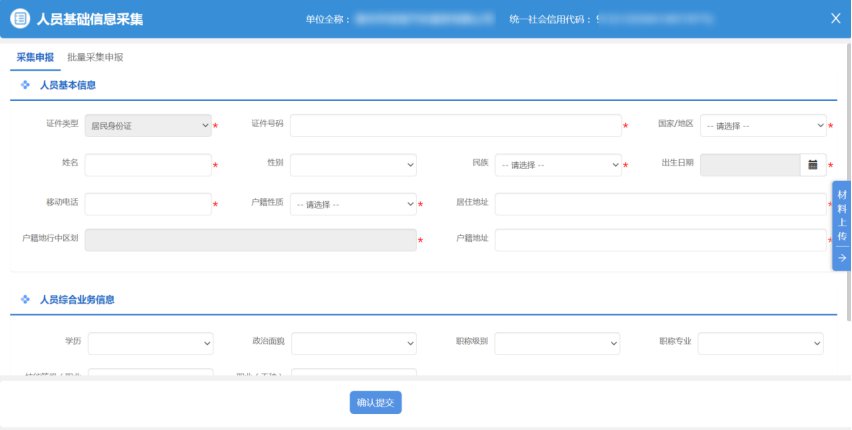Click the form icon beside 人员基础信息采集 title
Screen dimensions: 852x430
(19, 18)
